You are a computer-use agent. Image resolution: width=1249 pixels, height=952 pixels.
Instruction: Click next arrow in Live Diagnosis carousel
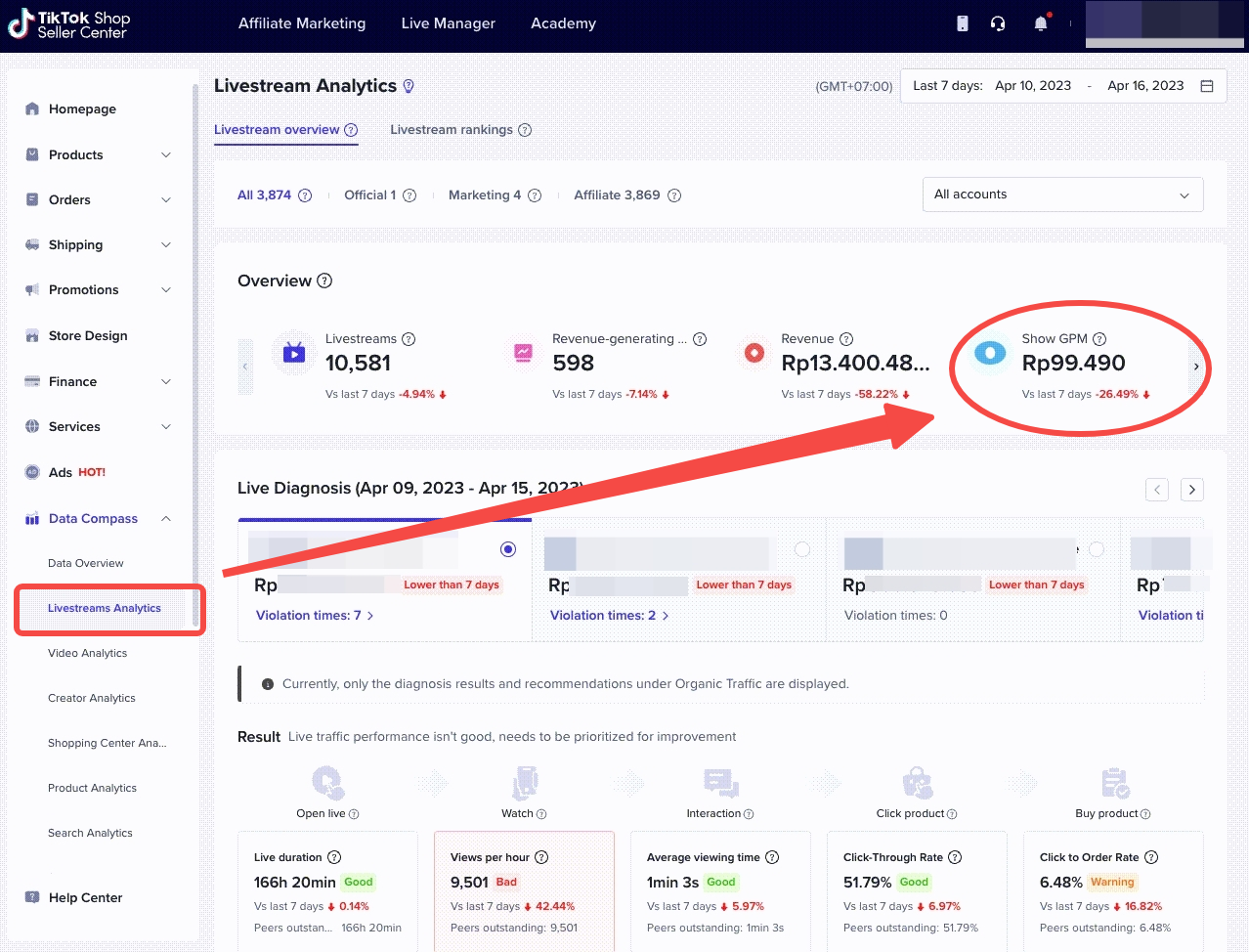(x=1191, y=490)
